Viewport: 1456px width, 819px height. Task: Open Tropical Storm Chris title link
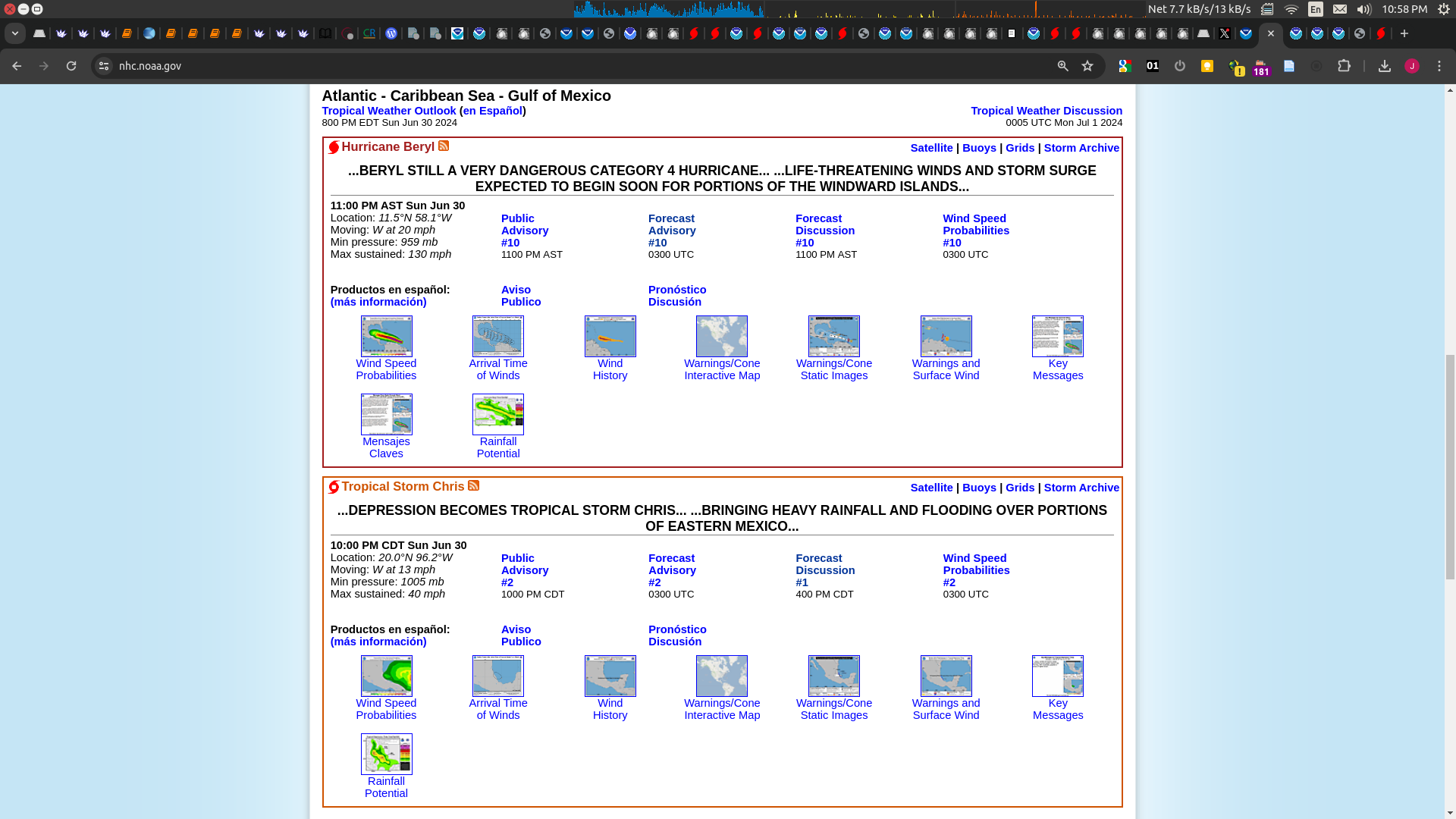pos(403,486)
